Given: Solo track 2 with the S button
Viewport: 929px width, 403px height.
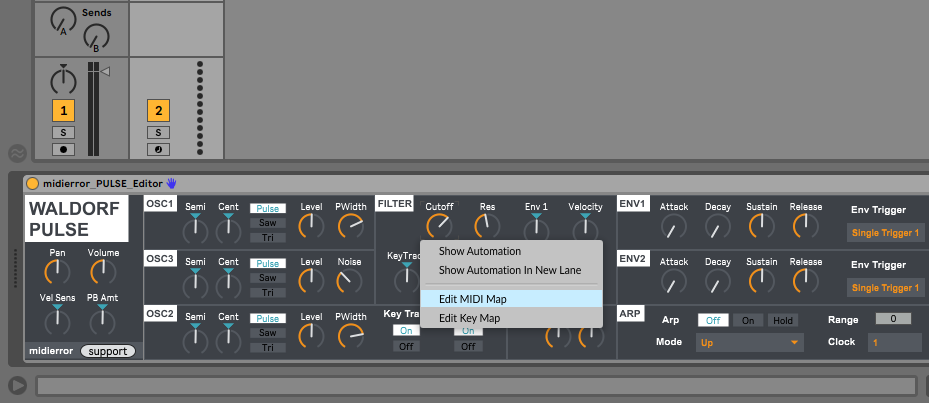Looking at the screenshot, I should coord(158,132).
